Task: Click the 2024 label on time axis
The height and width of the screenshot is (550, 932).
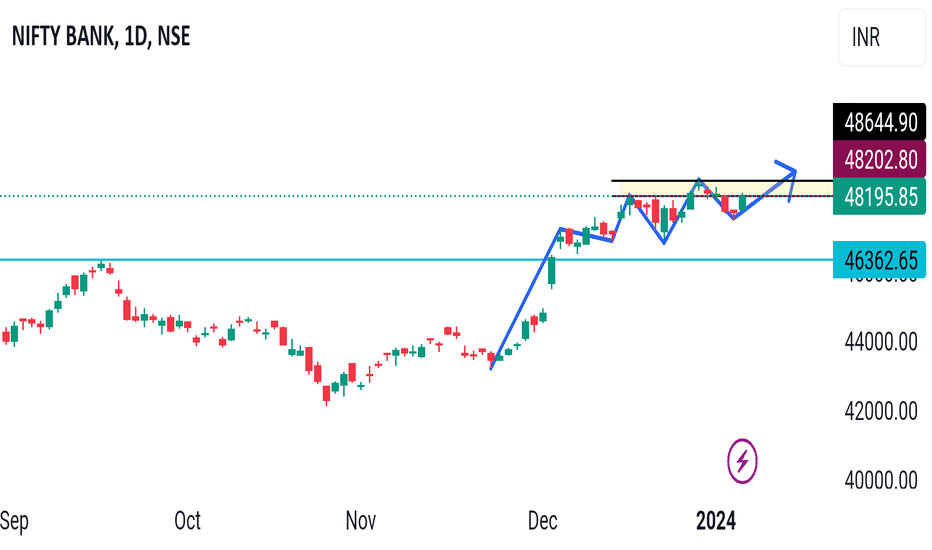Action: 716,521
